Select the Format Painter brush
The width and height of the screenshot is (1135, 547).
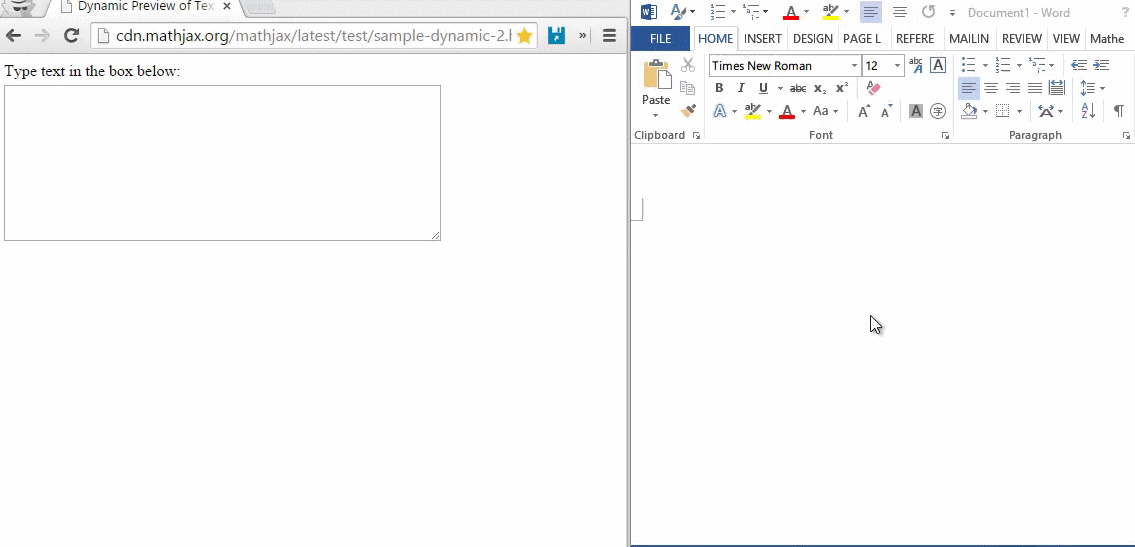(688, 111)
